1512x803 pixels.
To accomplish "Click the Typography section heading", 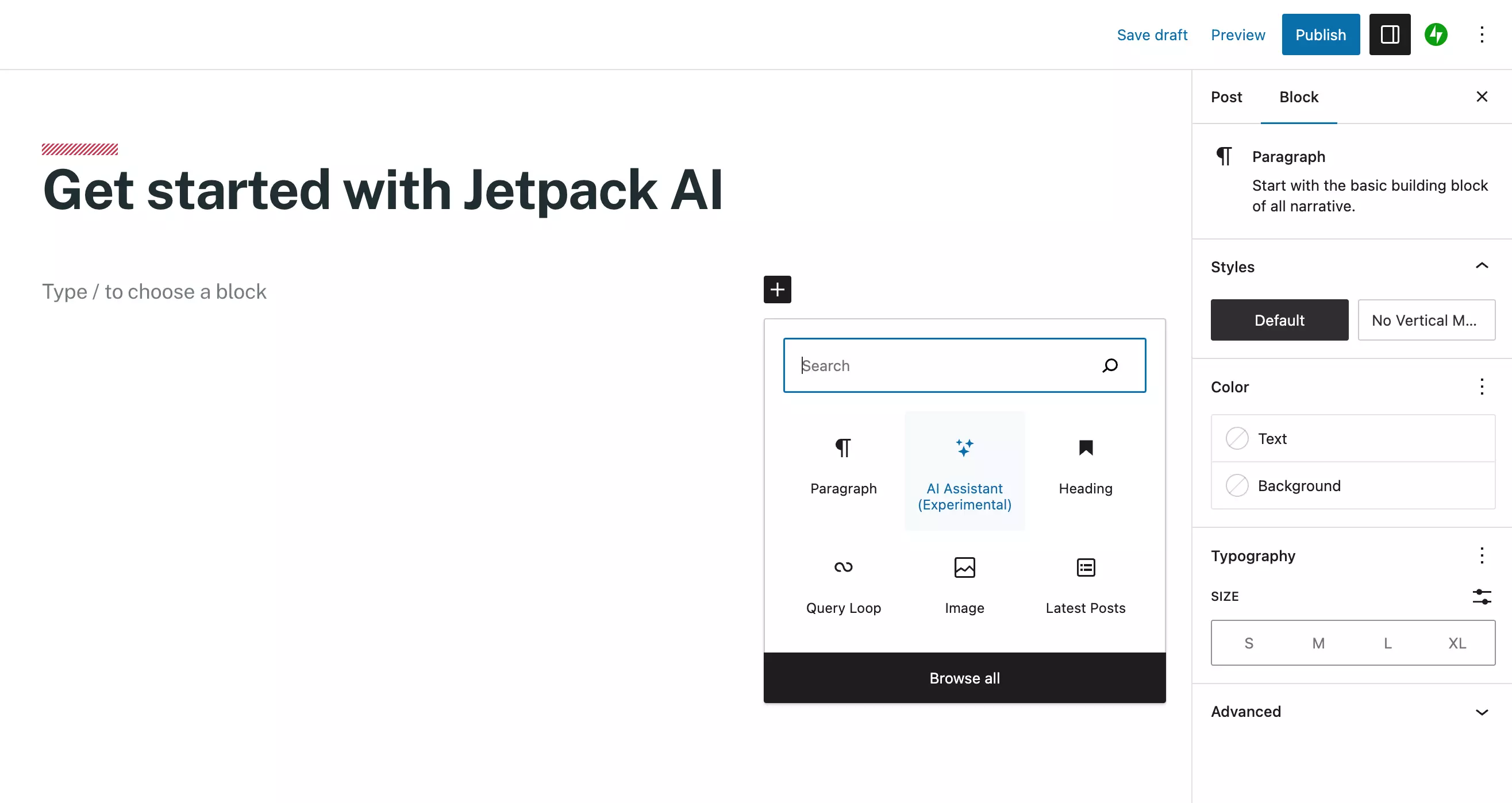I will pyautogui.click(x=1253, y=555).
